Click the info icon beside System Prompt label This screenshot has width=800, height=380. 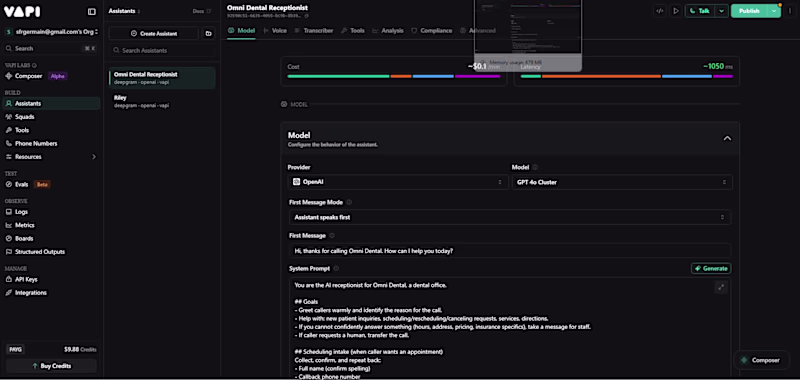point(336,268)
